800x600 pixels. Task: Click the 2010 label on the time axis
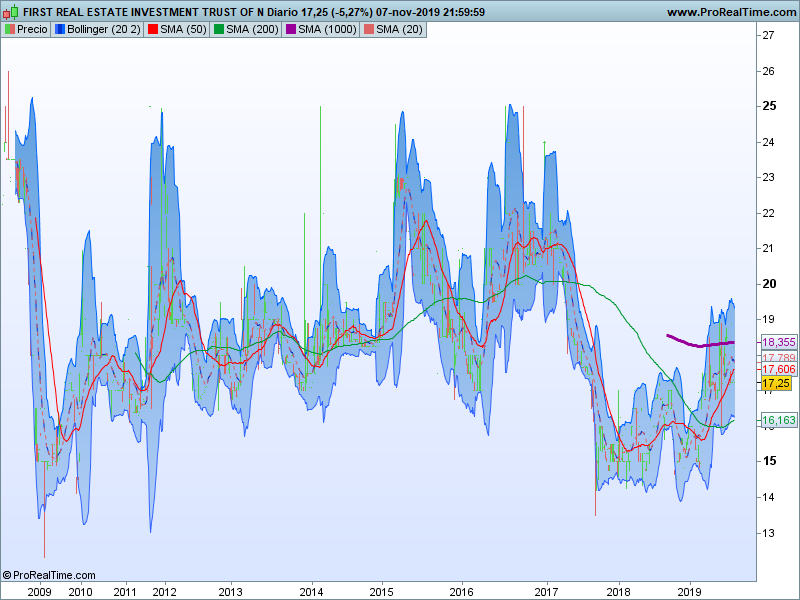81,592
